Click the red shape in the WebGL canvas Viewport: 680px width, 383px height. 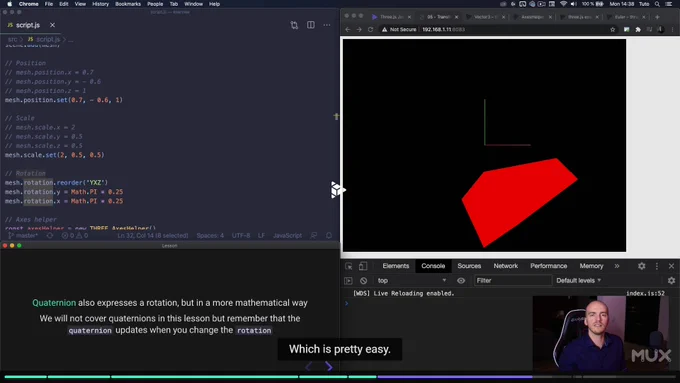click(x=519, y=201)
